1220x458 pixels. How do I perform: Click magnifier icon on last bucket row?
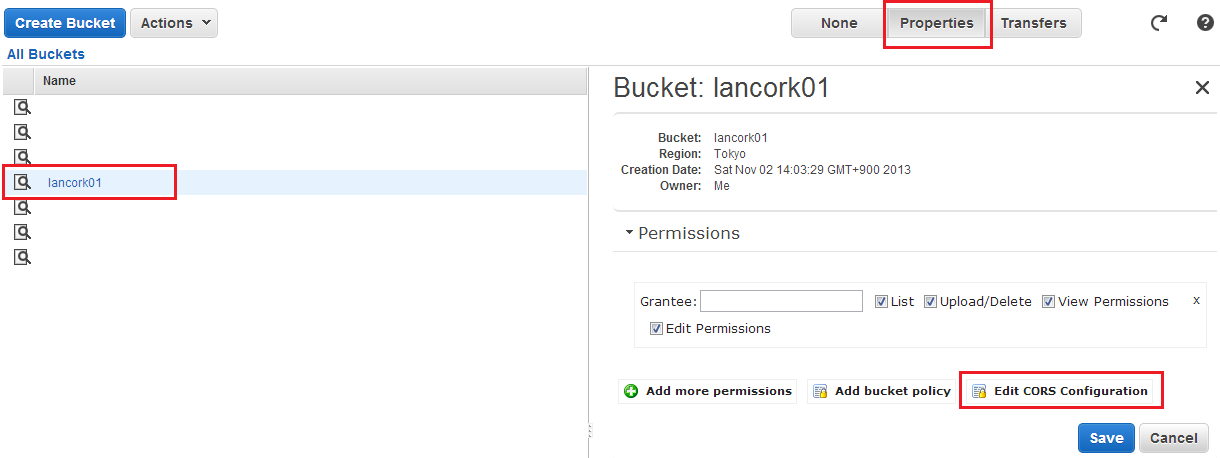click(x=22, y=257)
